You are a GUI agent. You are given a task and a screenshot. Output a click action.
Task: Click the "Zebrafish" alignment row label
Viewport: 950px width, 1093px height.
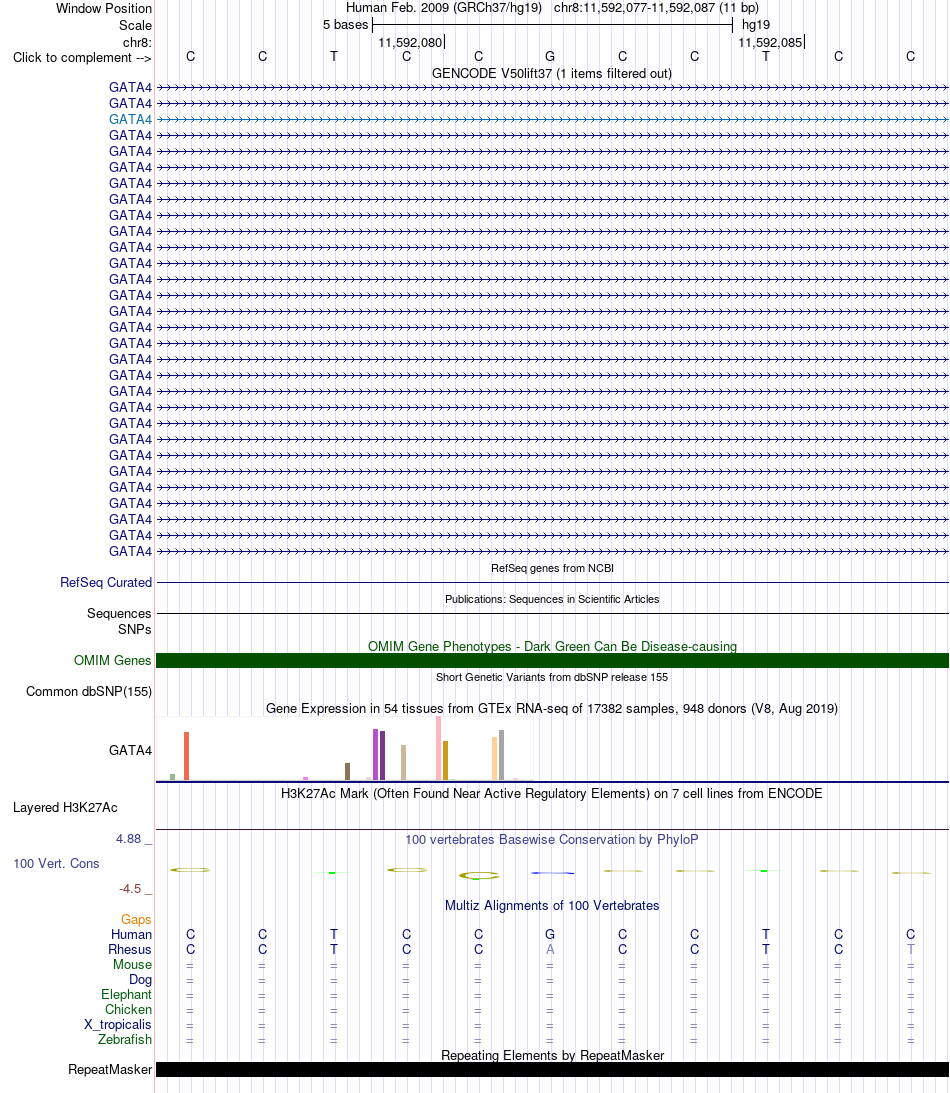(x=125, y=1039)
